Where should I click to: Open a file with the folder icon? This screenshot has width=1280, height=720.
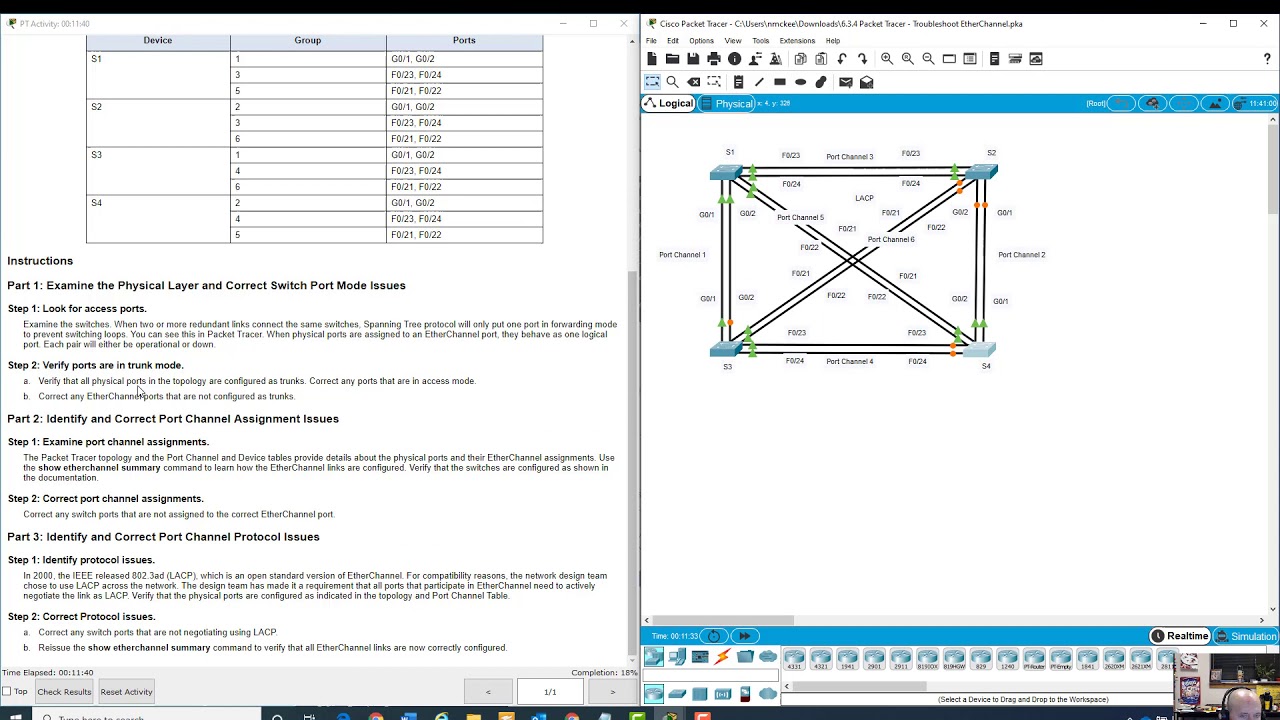point(672,59)
